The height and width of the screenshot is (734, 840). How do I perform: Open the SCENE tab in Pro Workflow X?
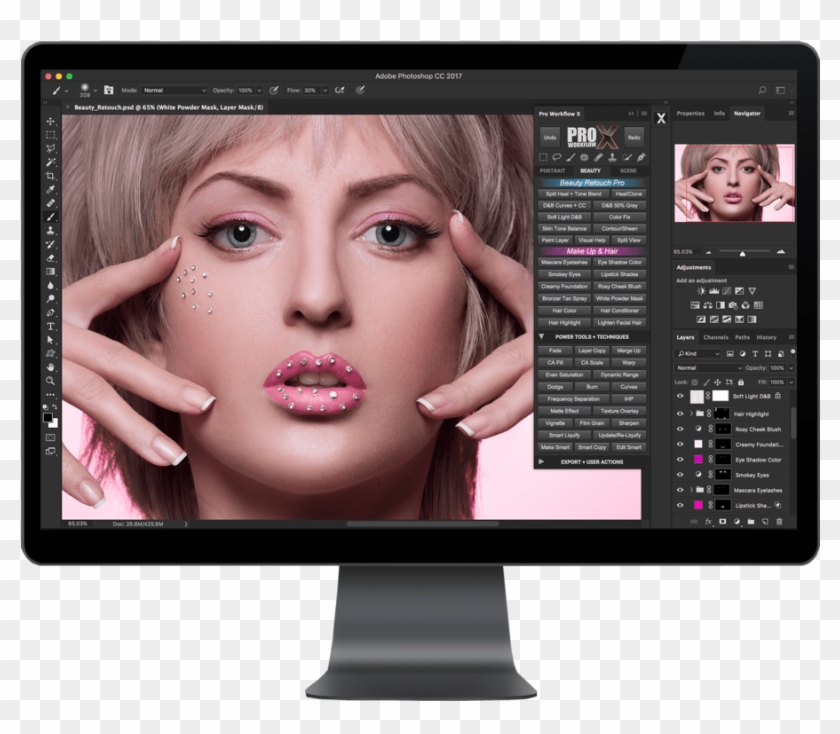tap(628, 171)
